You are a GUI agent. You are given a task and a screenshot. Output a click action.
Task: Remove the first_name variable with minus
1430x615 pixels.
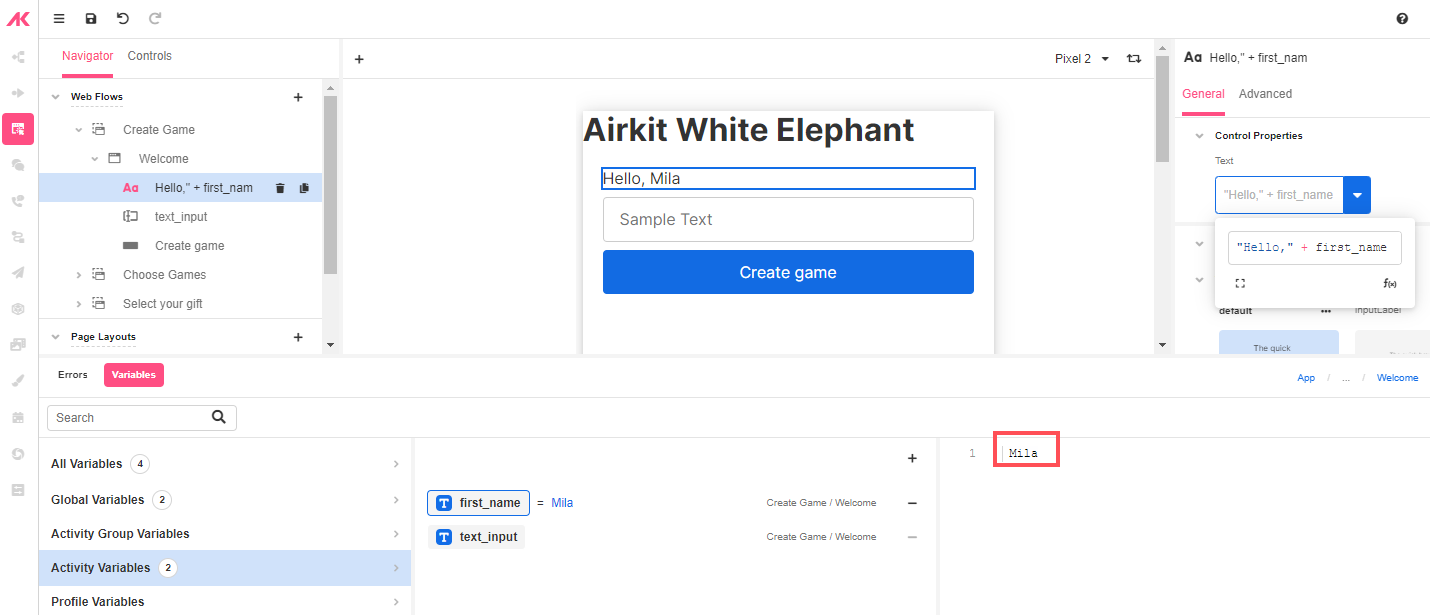coord(912,503)
